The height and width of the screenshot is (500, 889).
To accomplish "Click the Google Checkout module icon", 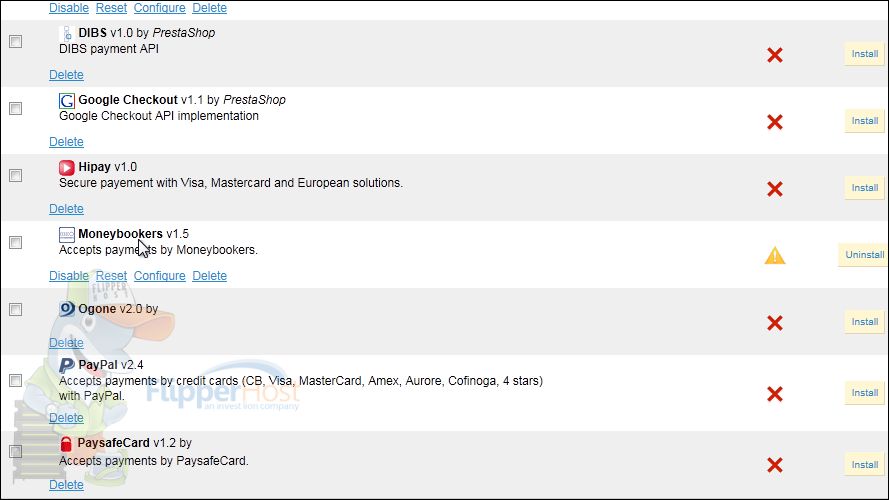I will pyautogui.click(x=67, y=101).
